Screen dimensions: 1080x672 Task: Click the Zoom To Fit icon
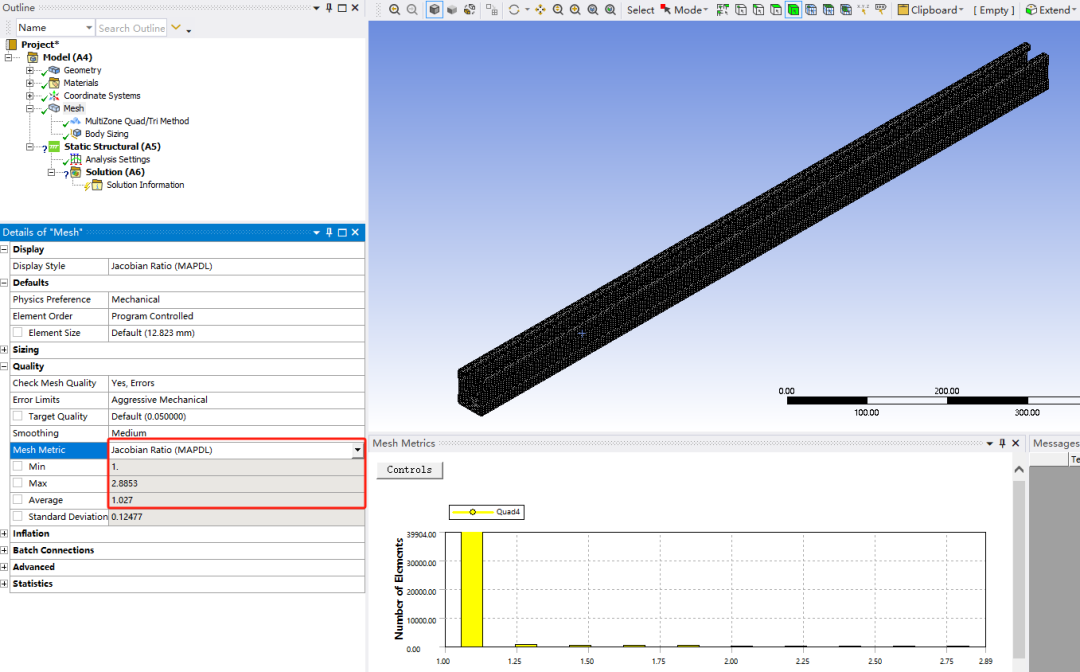click(593, 10)
